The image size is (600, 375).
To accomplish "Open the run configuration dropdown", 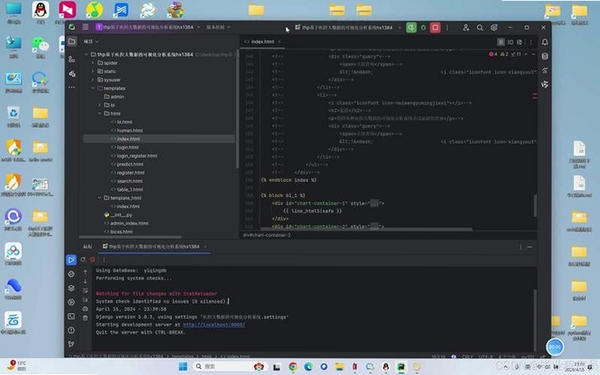I will coord(347,28).
